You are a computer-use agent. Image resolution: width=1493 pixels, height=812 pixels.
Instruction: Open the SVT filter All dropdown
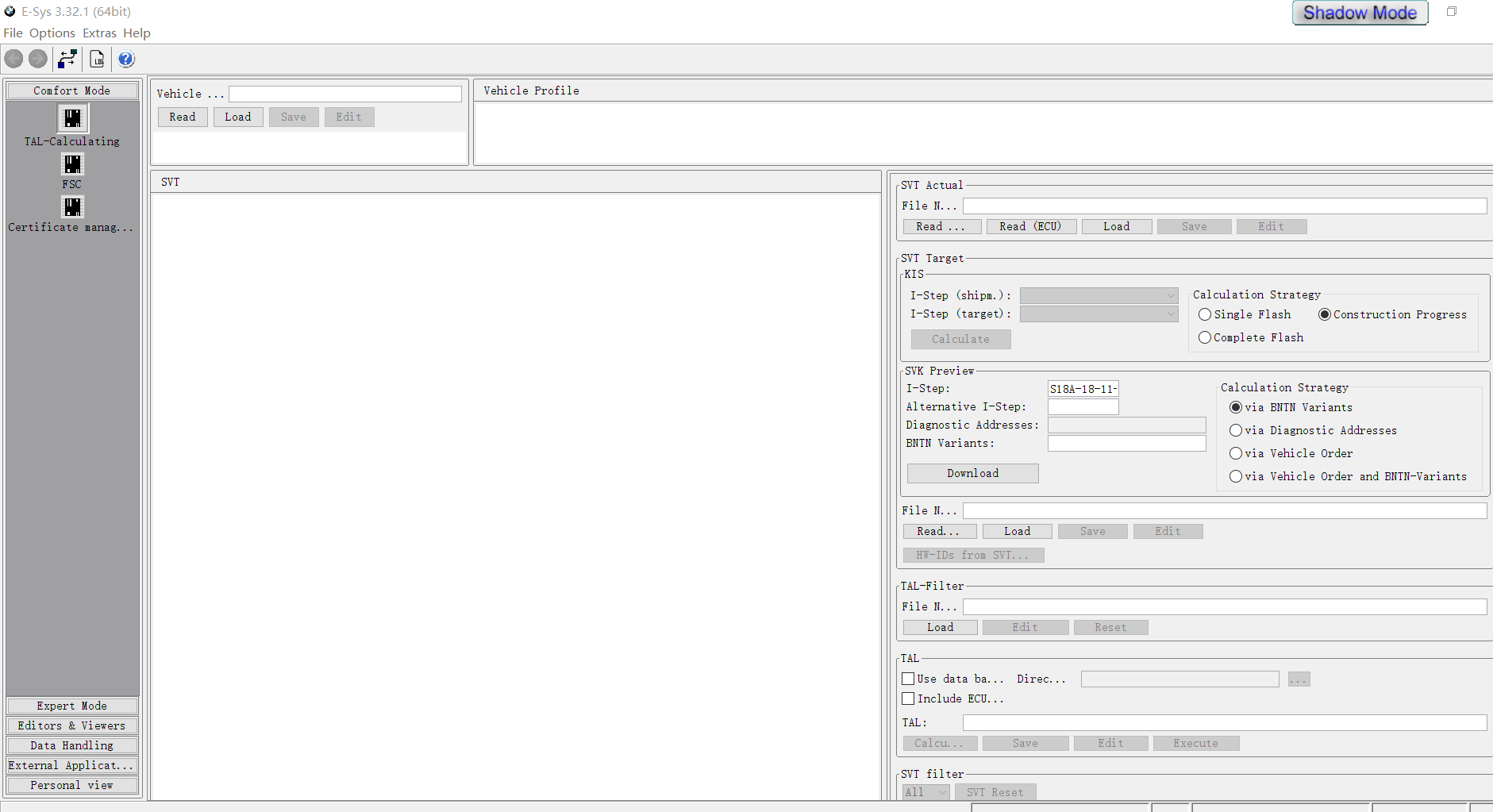[925, 792]
